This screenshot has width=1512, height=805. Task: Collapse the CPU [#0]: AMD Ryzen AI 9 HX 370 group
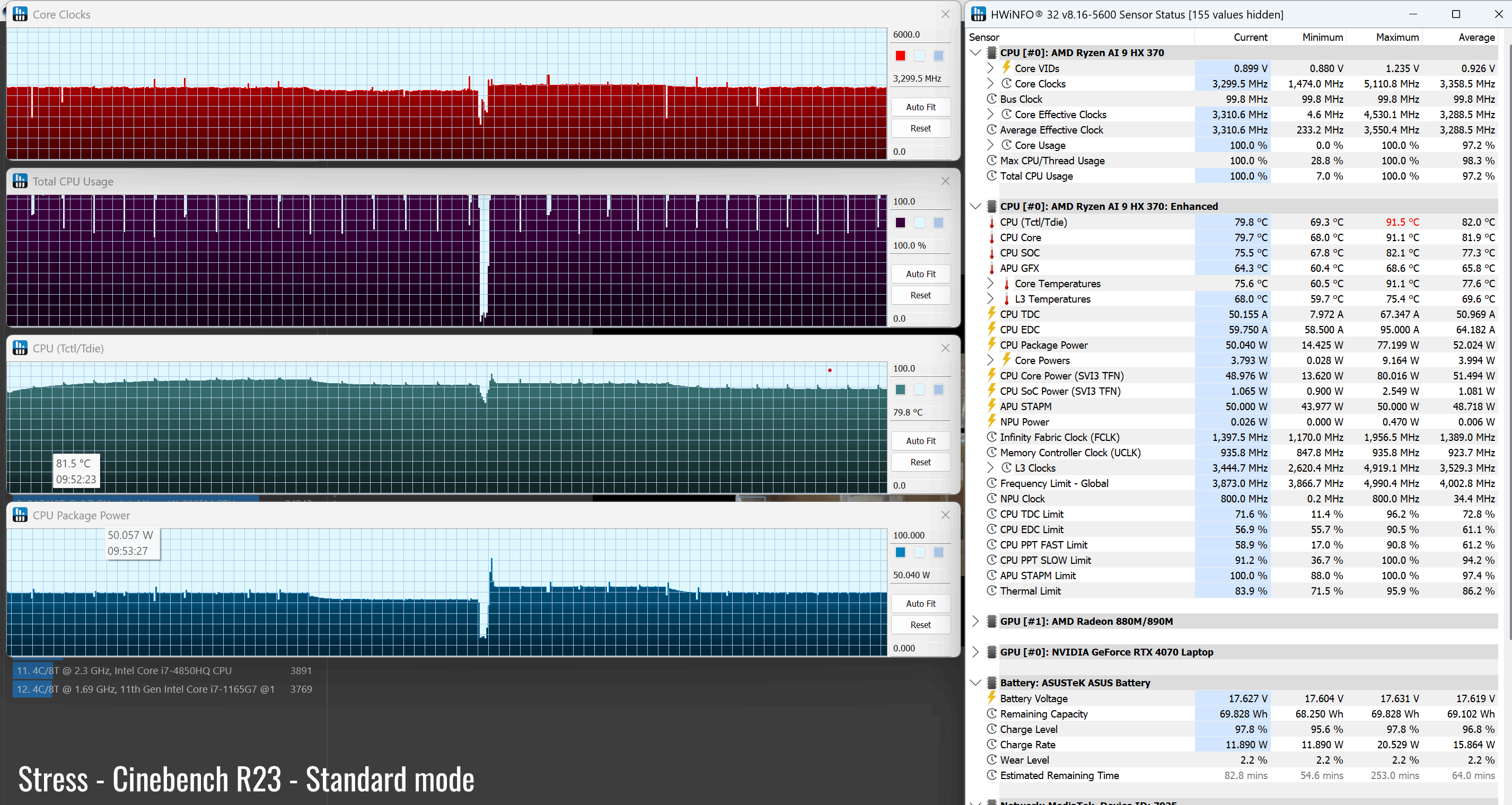[975, 52]
